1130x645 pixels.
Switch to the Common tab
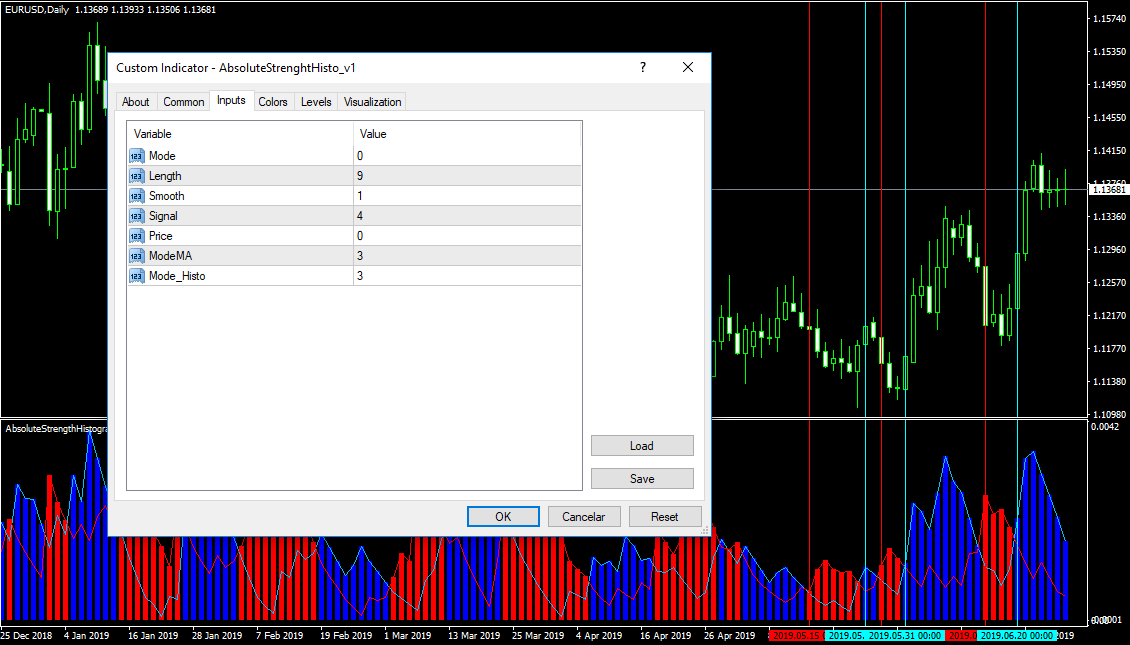184,102
